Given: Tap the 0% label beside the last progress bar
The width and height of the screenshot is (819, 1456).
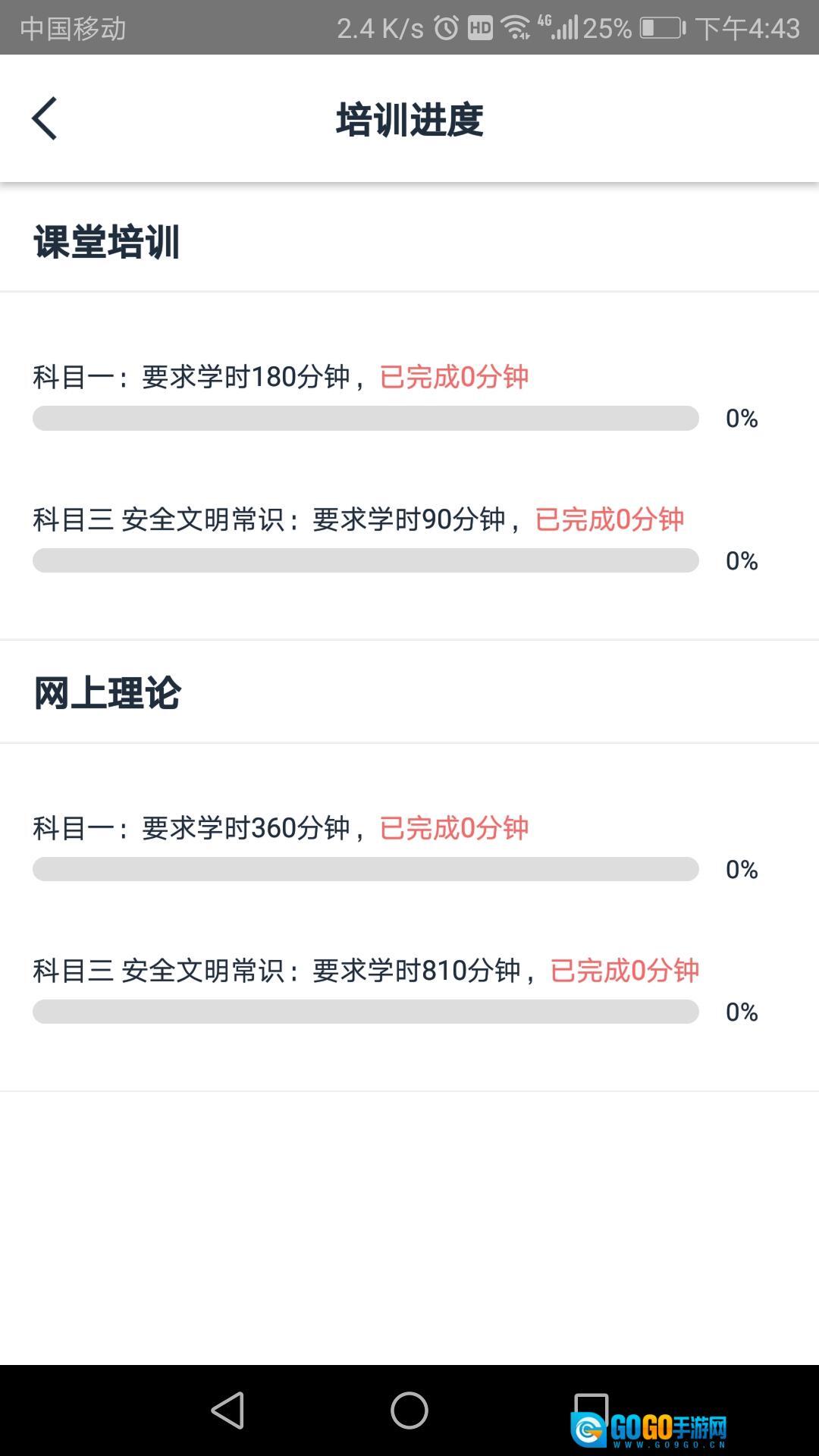Looking at the screenshot, I should click(743, 1010).
